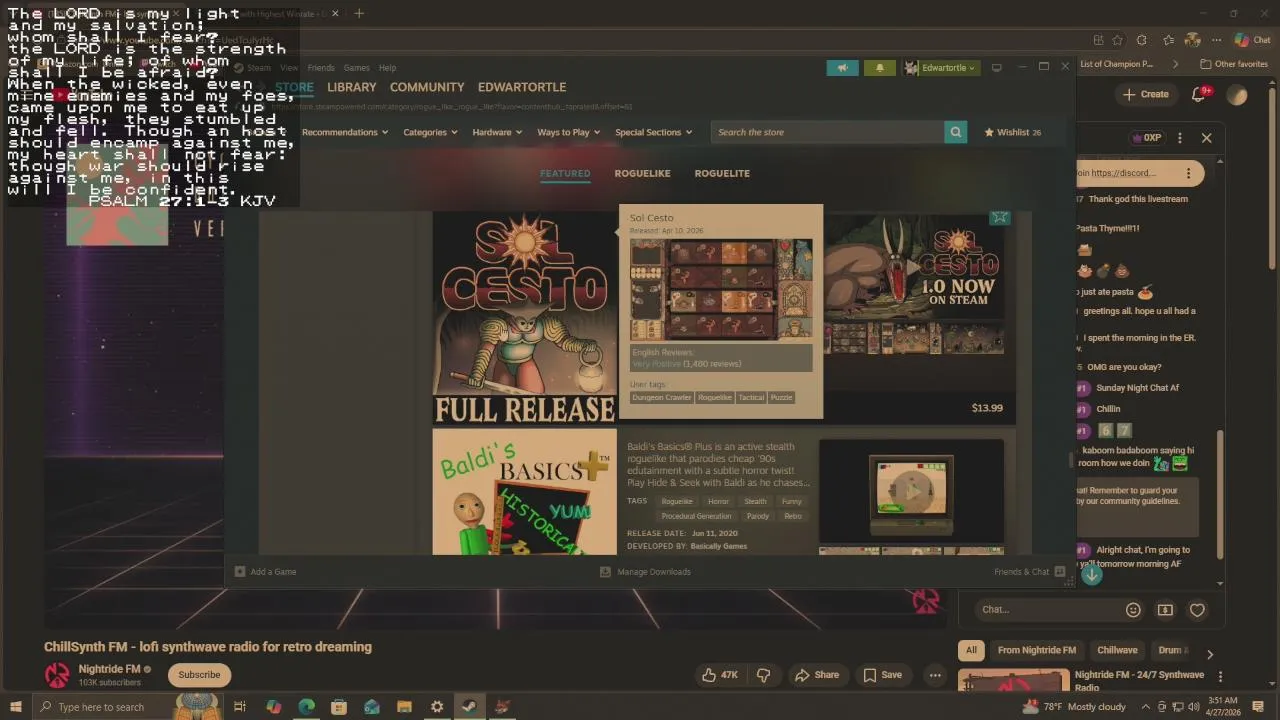Click the Steam store search magnifier button
This screenshot has width=1280, height=720.
point(955,132)
